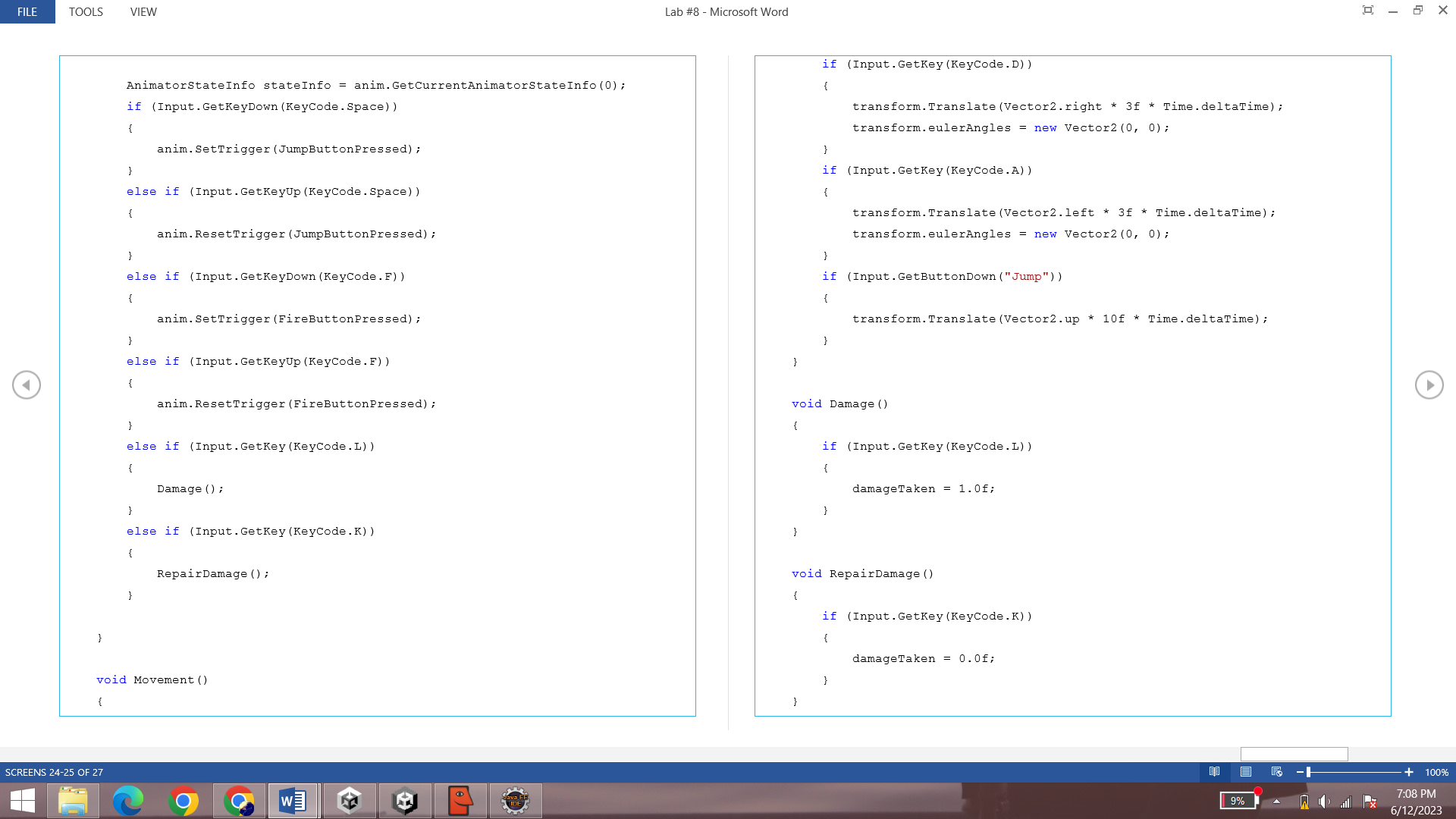Open the FILE menu

(27, 11)
